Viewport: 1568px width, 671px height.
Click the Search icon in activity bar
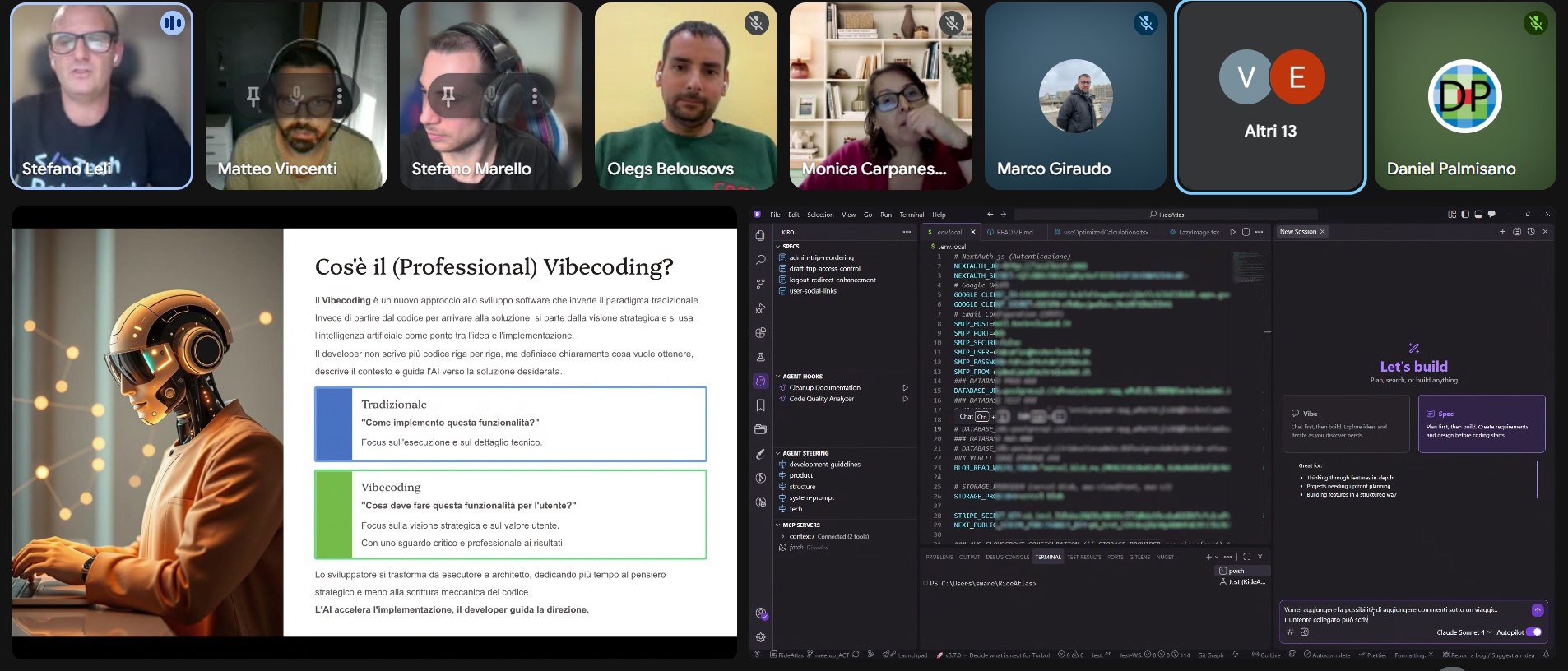pos(760,260)
